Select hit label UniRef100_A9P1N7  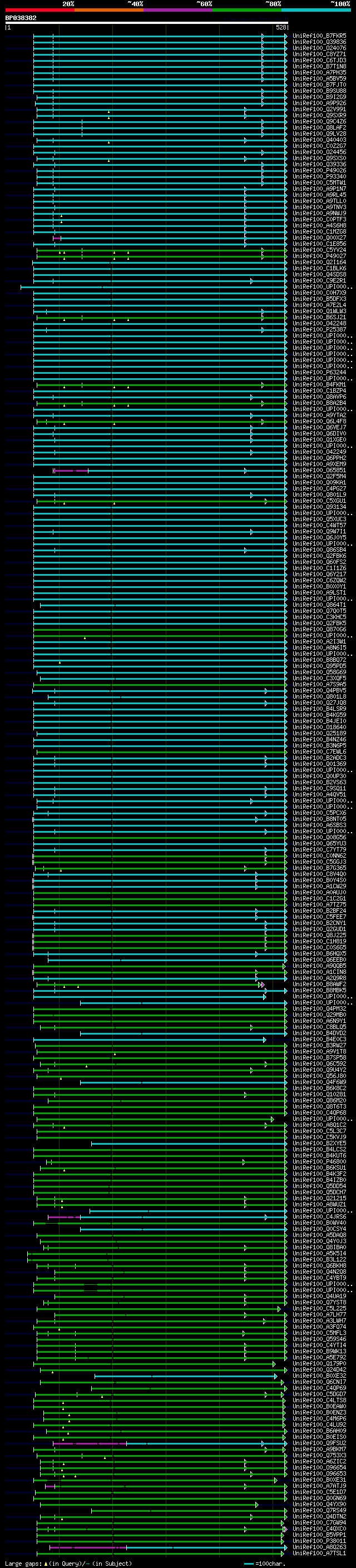(x=319, y=189)
